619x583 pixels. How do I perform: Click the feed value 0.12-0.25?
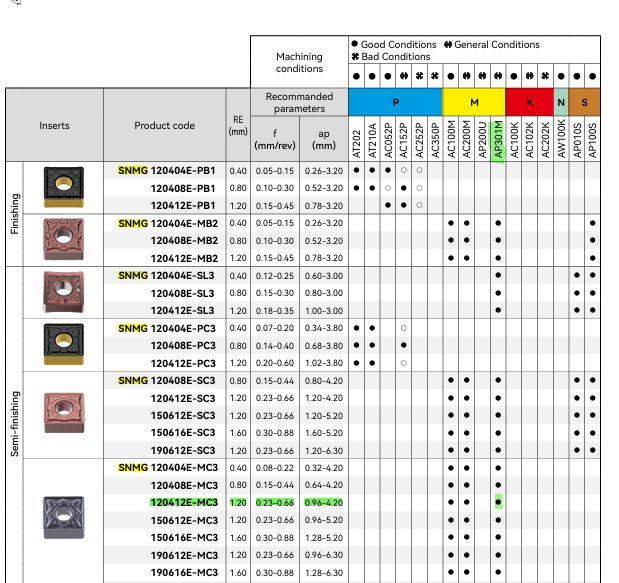[275, 276]
